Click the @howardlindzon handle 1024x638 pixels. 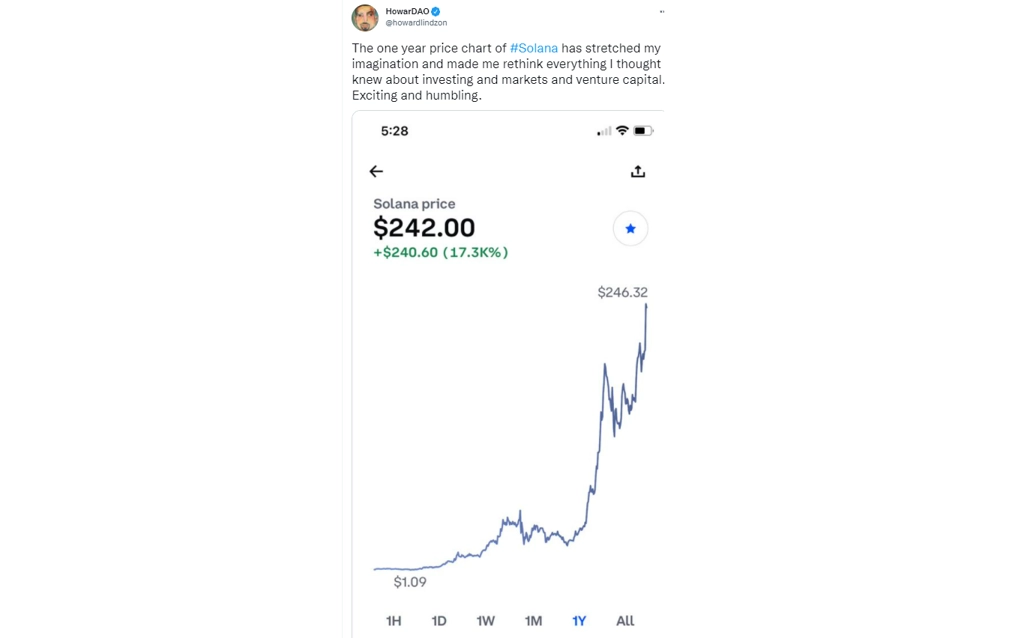click(416, 23)
